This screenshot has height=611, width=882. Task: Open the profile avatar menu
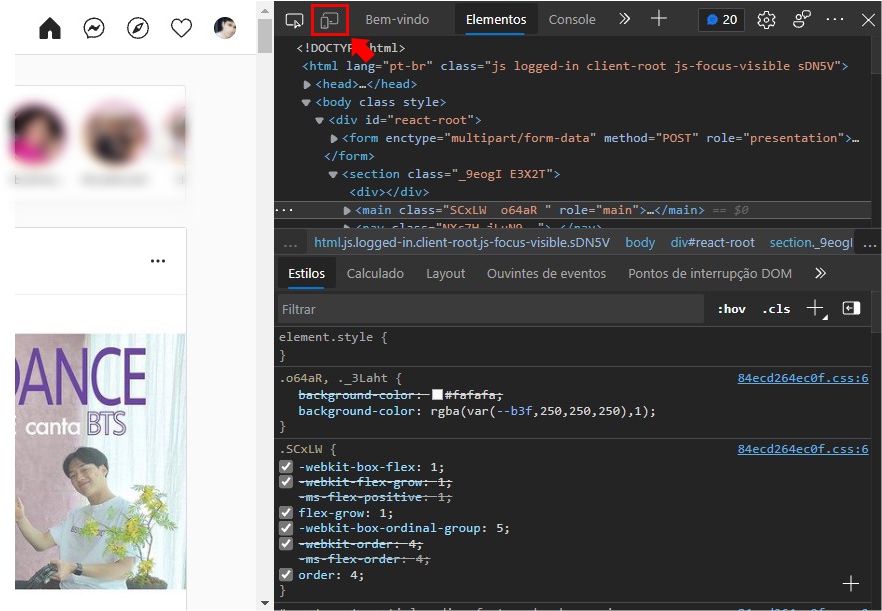(225, 28)
